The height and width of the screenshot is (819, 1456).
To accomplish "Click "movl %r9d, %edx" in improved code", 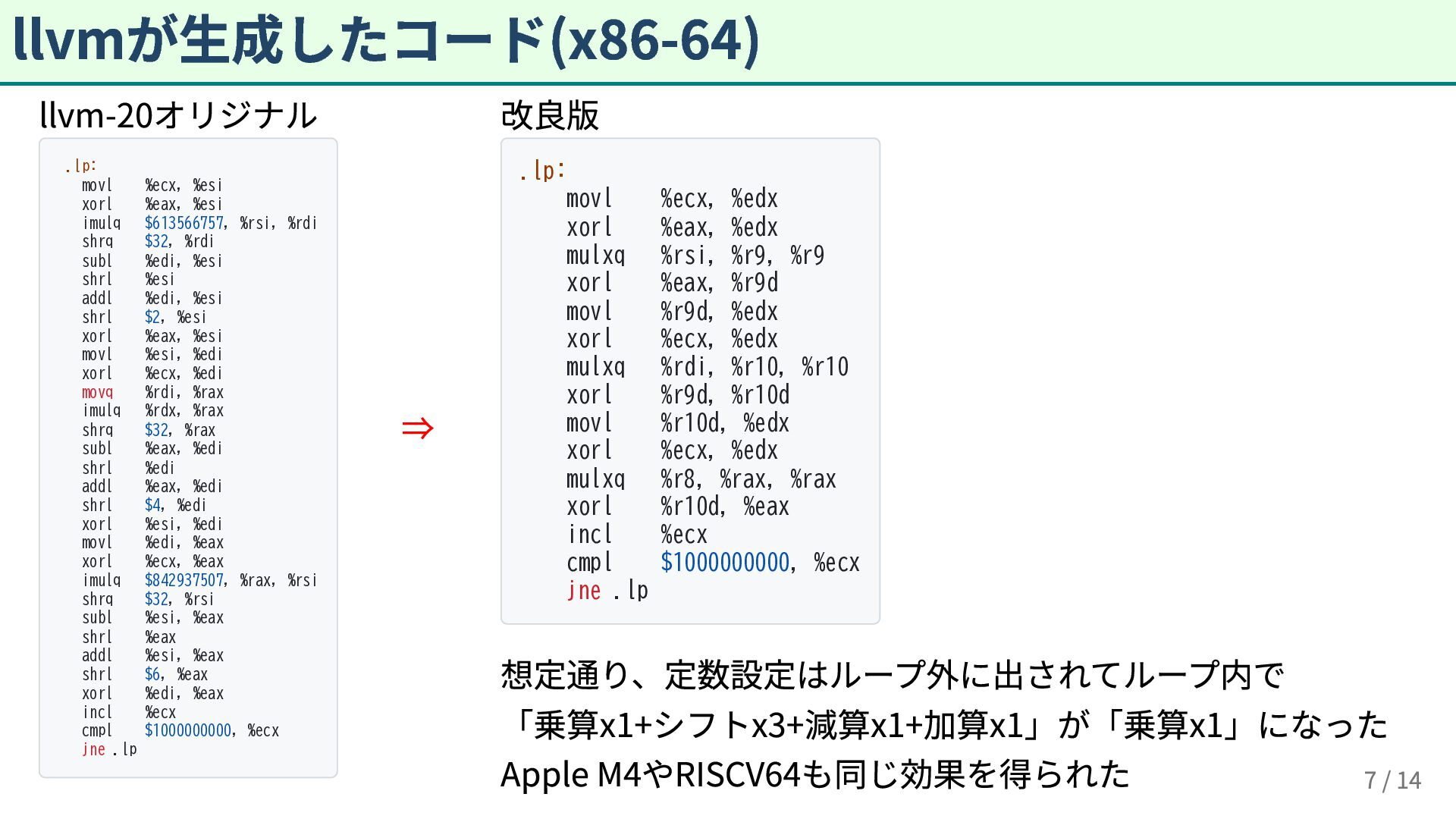I will [672, 311].
